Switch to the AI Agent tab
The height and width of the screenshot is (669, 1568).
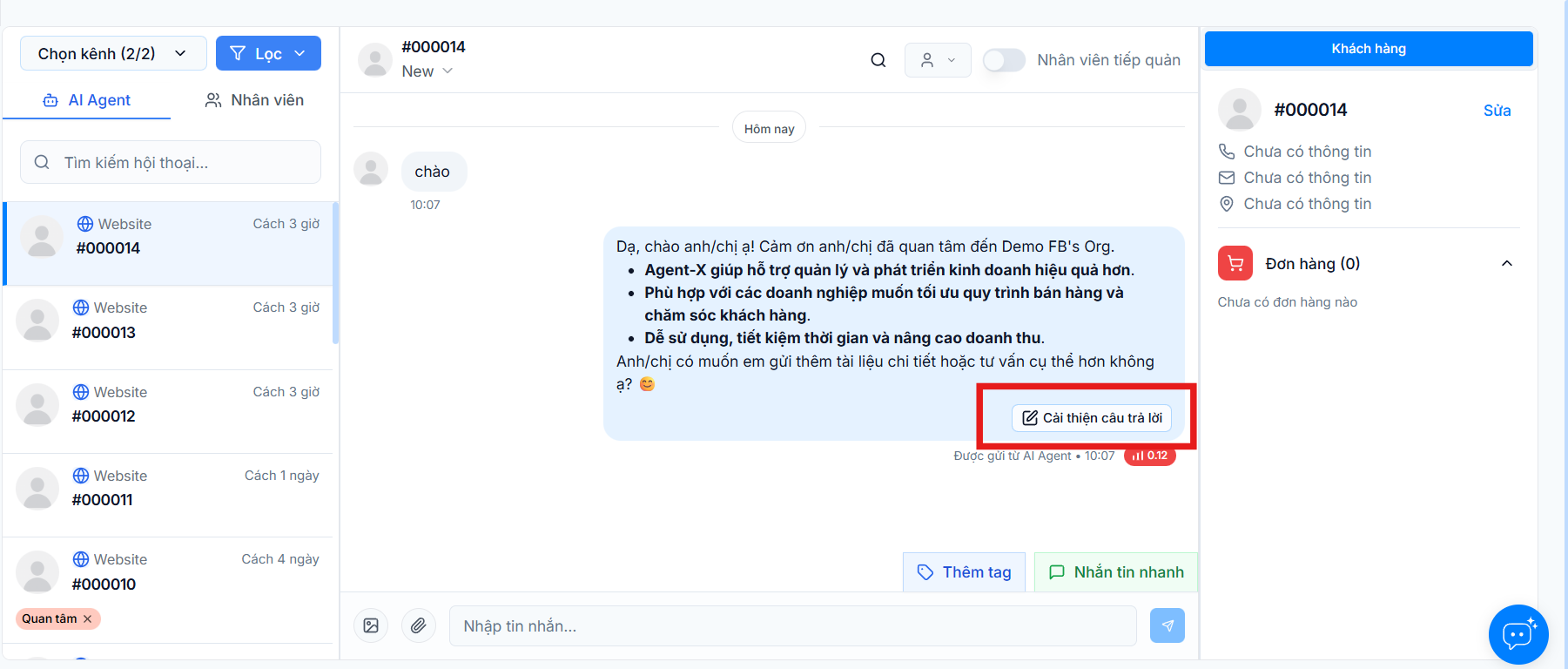click(87, 100)
